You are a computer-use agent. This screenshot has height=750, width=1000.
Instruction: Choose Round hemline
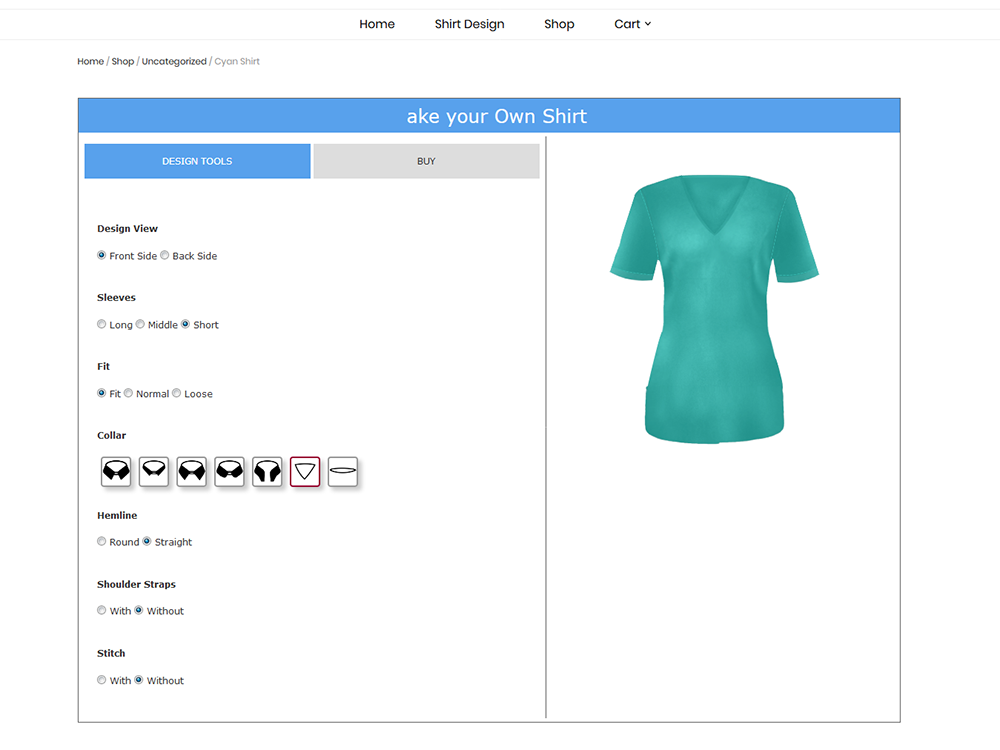[101, 541]
